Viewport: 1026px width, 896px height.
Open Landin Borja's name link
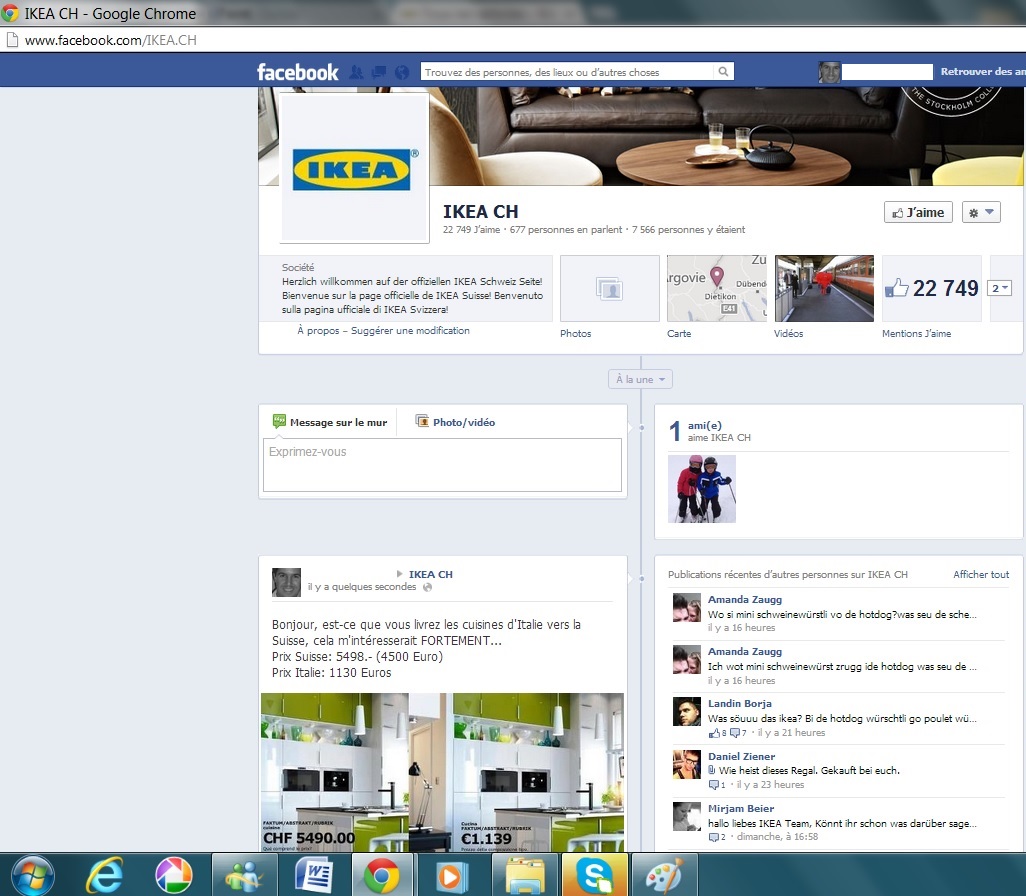pos(739,703)
